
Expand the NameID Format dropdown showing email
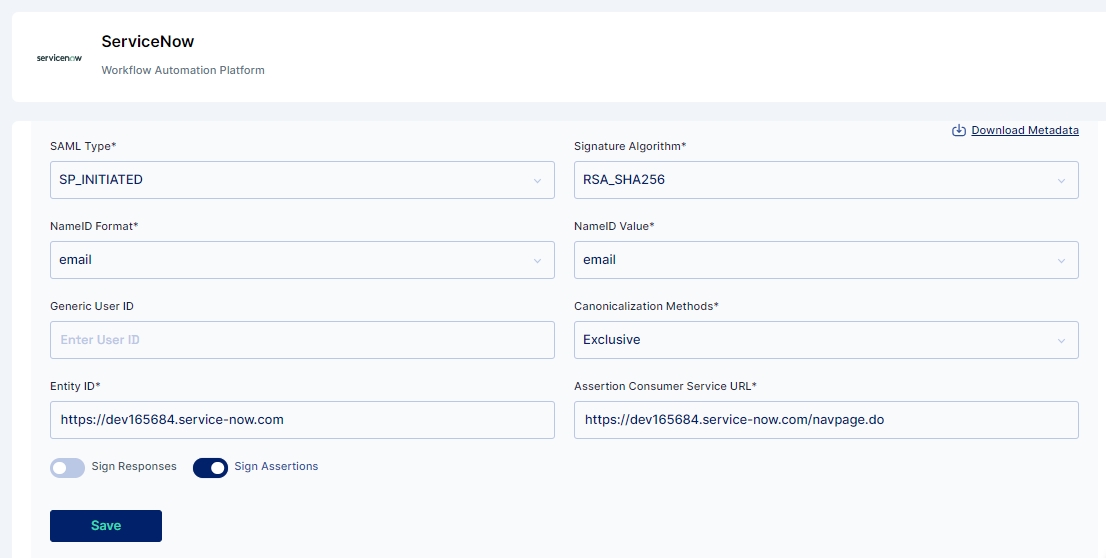click(302, 260)
